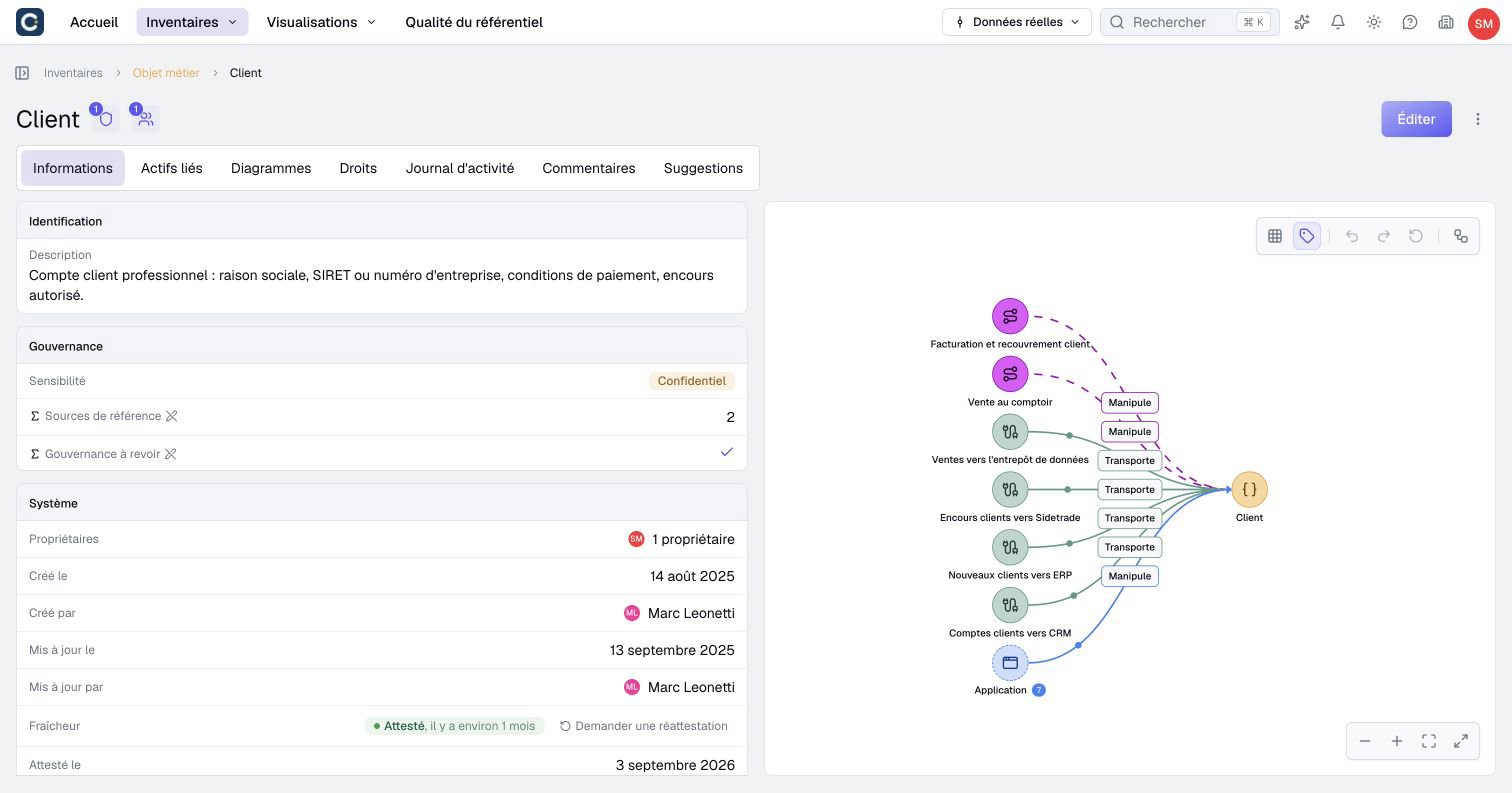Toggle the relationship labels tag icon in the diagram
The height and width of the screenshot is (793, 1512).
[x=1307, y=236]
